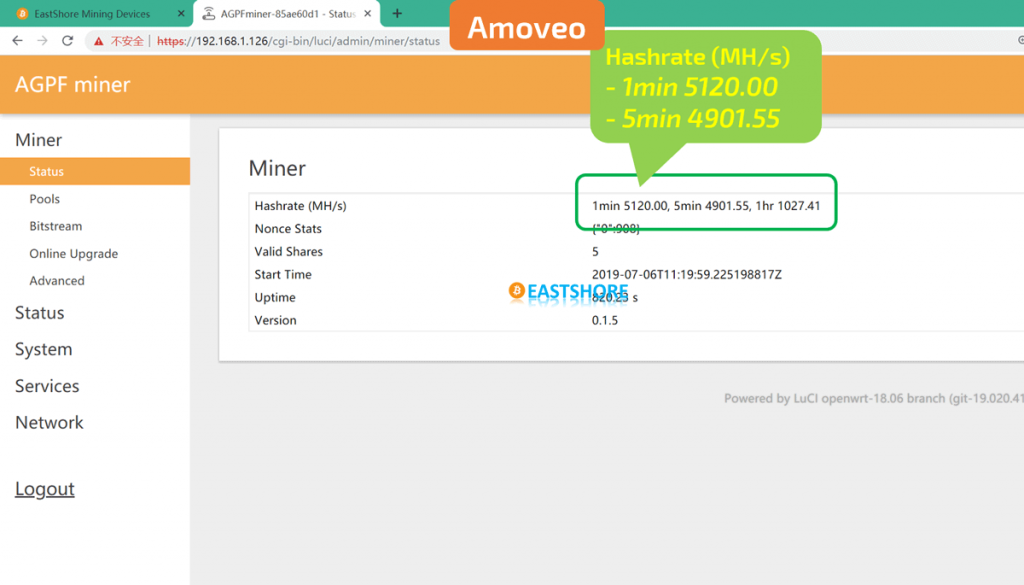Screen dimensions: 1024x585
Task: Select Status under the Miner section
Action: 46,171
